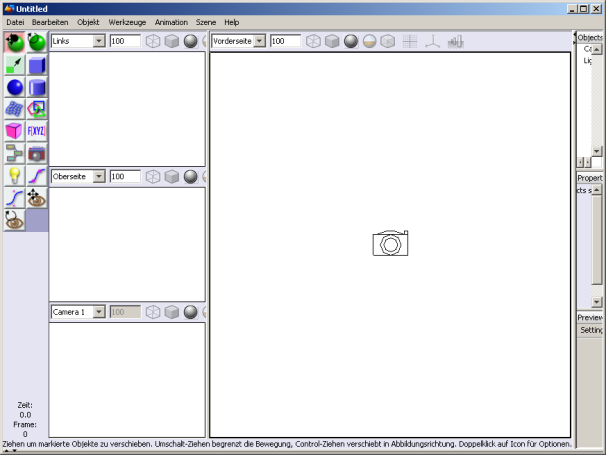Set smooth sphere display in Links view
The height and width of the screenshot is (455, 606).
pos(191,41)
